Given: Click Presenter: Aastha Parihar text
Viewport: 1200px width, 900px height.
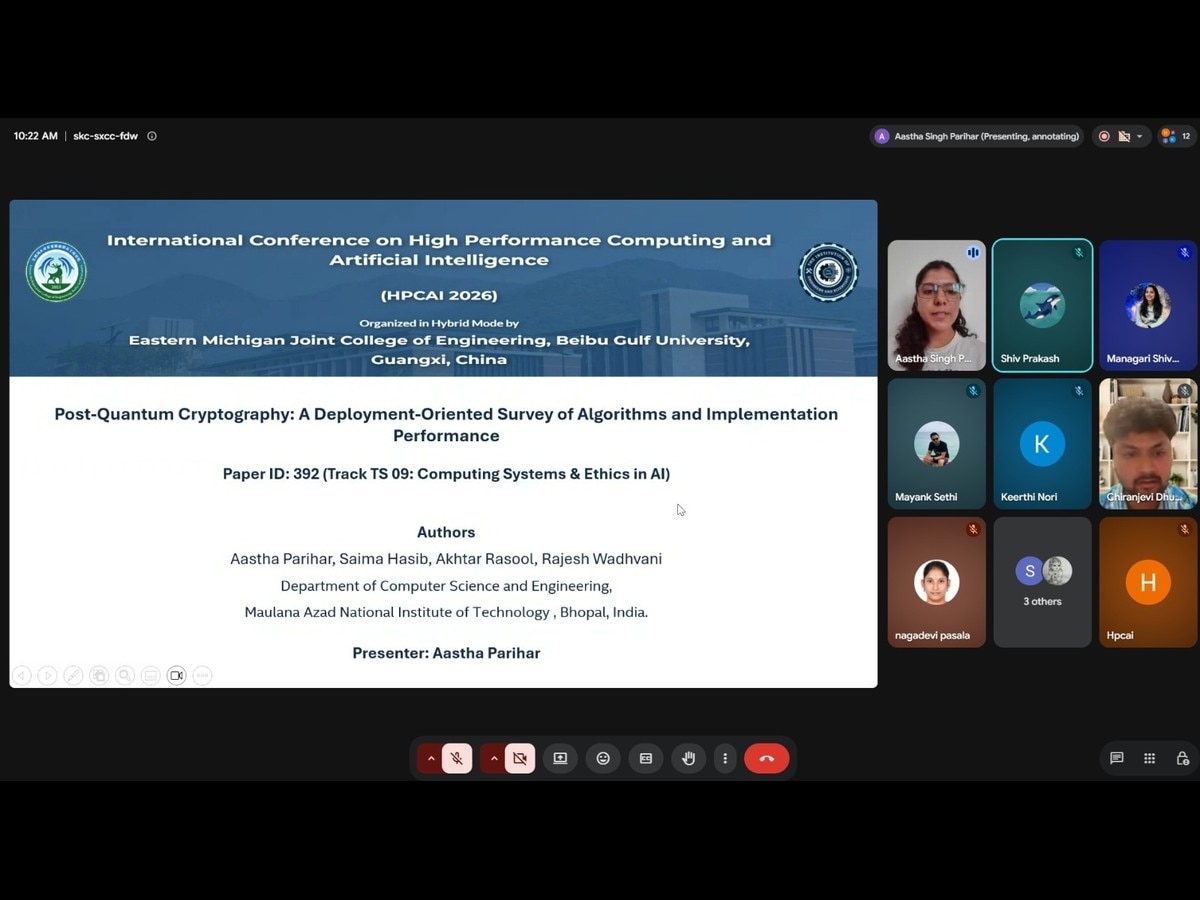Looking at the screenshot, I should pyautogui.click(x=446, y=653).
